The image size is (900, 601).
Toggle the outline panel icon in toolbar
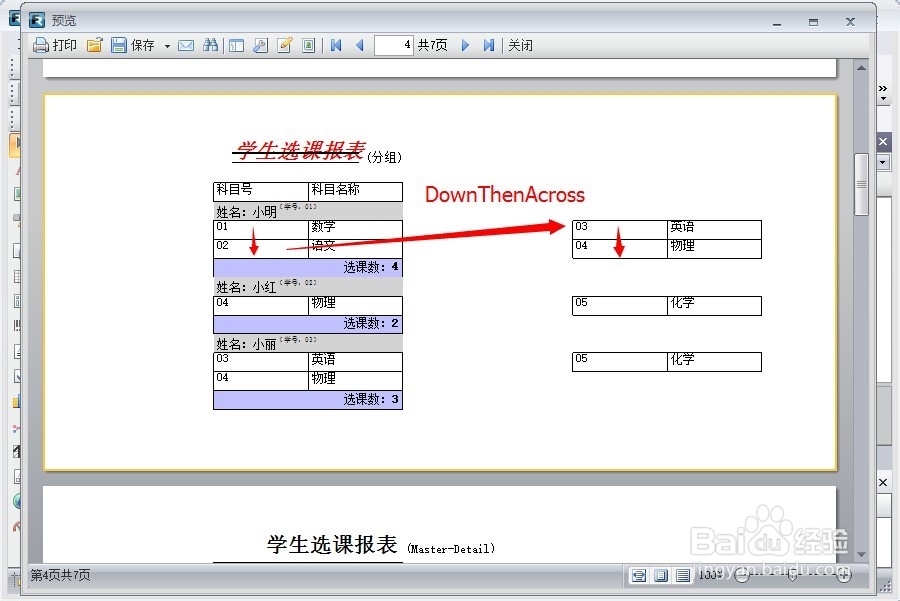[236, 45]
